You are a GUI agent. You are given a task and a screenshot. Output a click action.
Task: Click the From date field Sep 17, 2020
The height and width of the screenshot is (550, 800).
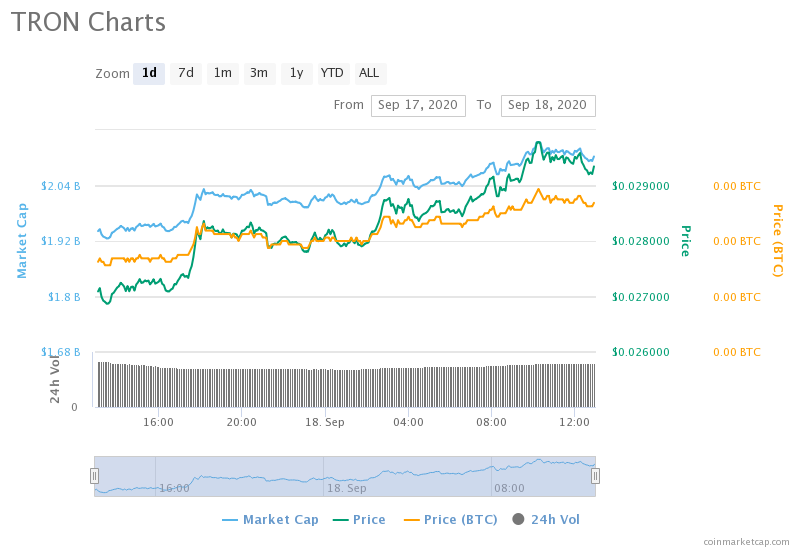pyautogui.click(x=418, y=106)
